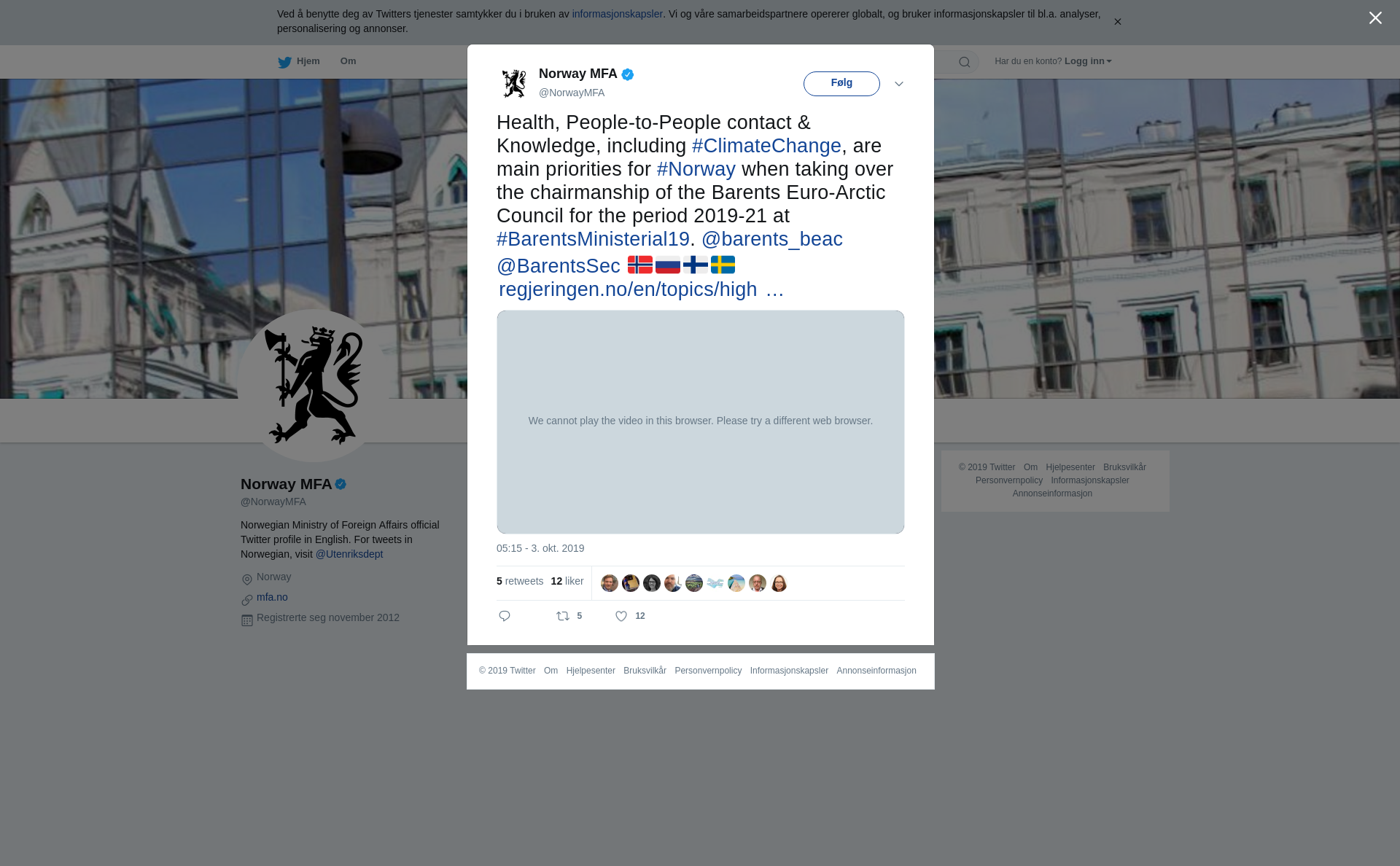Open the regjeringen.no/en/topics/high link
The width and height of the screenshot is (1400, 866).
pos(628,289)
